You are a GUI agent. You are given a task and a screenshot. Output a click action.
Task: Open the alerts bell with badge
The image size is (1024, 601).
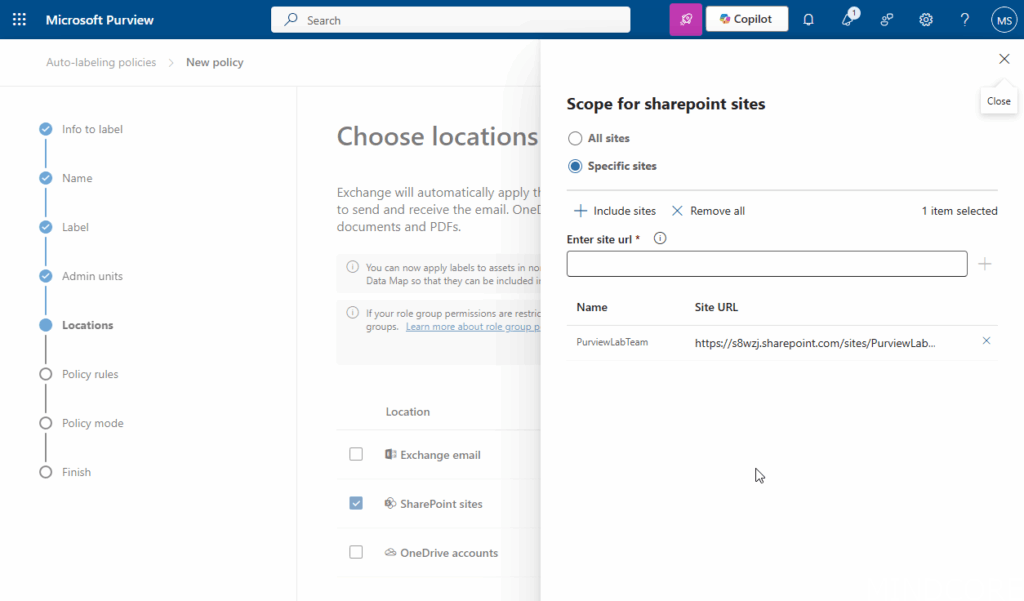click(x=848, y=19)
